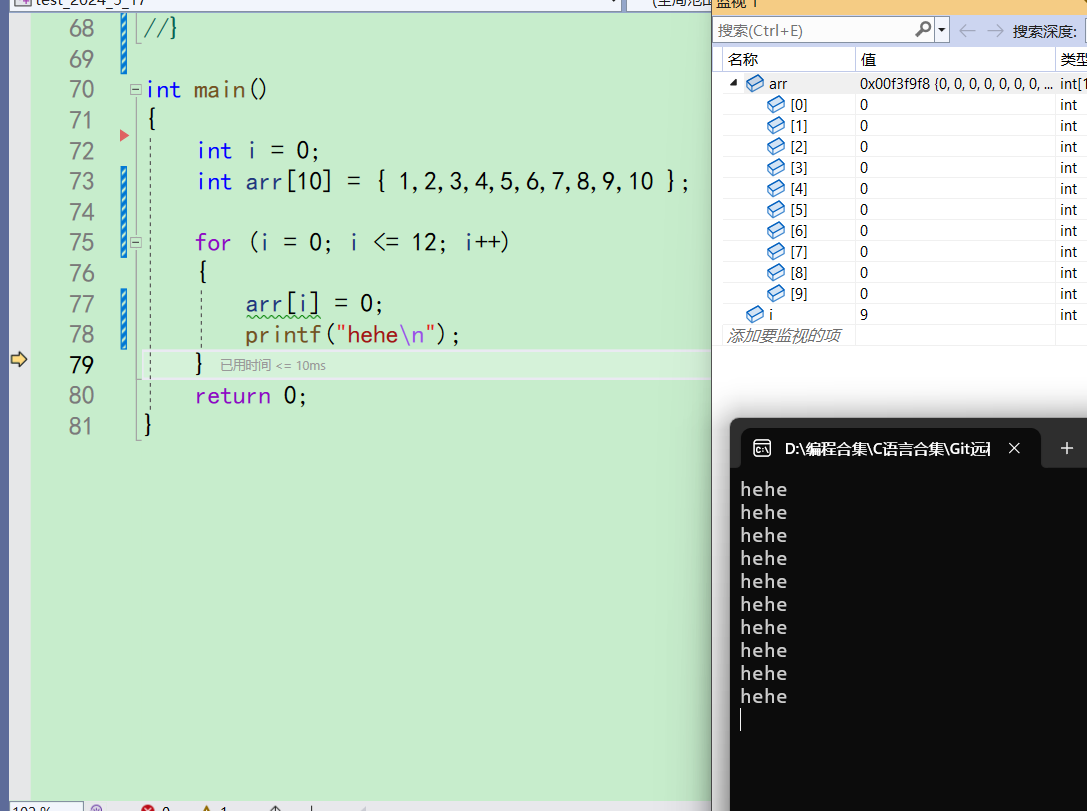The height and width of the screenshot is (811, 1087).
Task: Click the watch search magnifier icon
Action: tap(923, 30)
